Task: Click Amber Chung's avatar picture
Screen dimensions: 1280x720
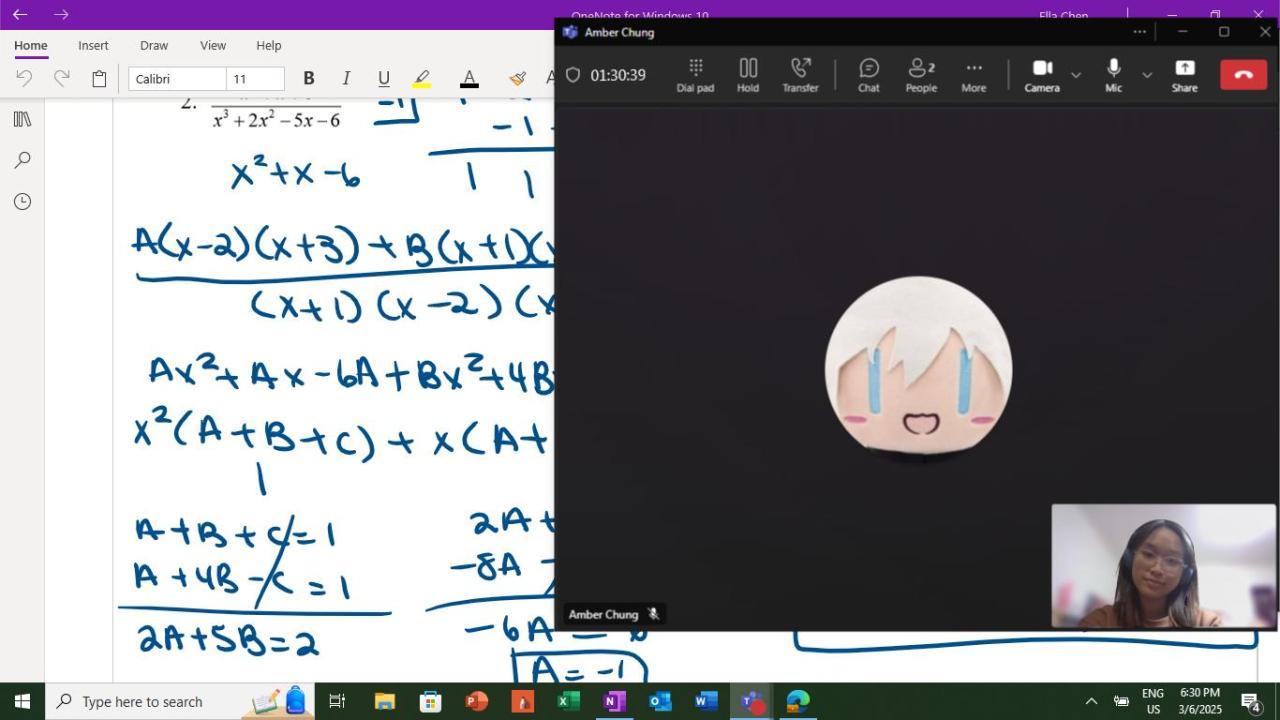Action: click(x=918, y=367)
